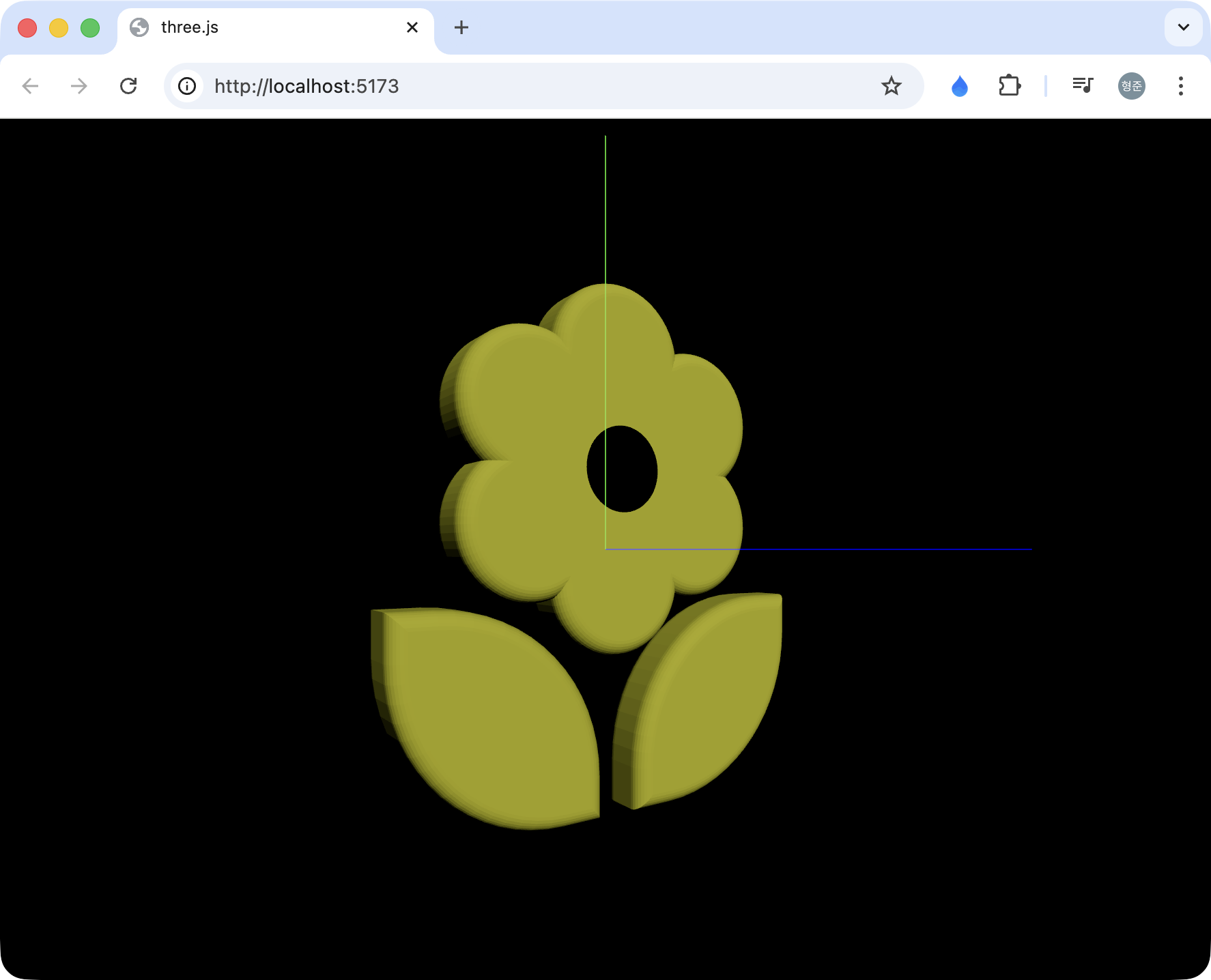The width and height of the screenshot is (1211, 980).
Task: Open a new tab with plus button
Action: tap(461, 27)
